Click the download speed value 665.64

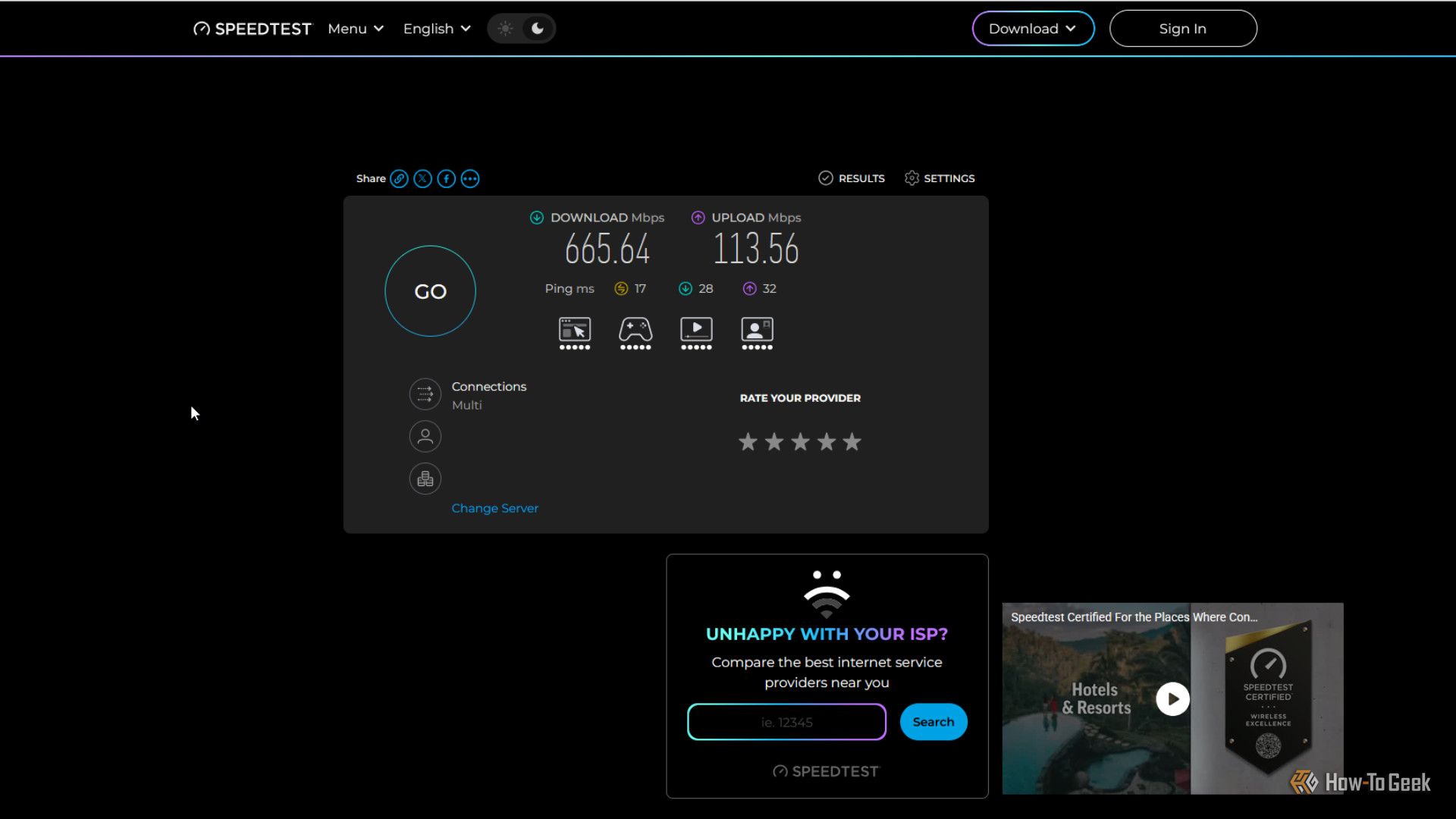tap(607, 249)
